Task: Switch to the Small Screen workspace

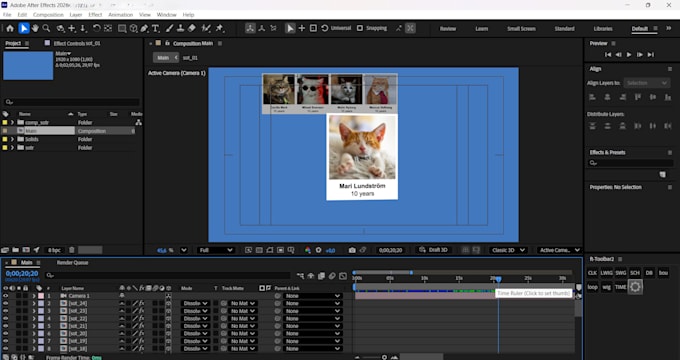Action: click(x=521, y=29)
